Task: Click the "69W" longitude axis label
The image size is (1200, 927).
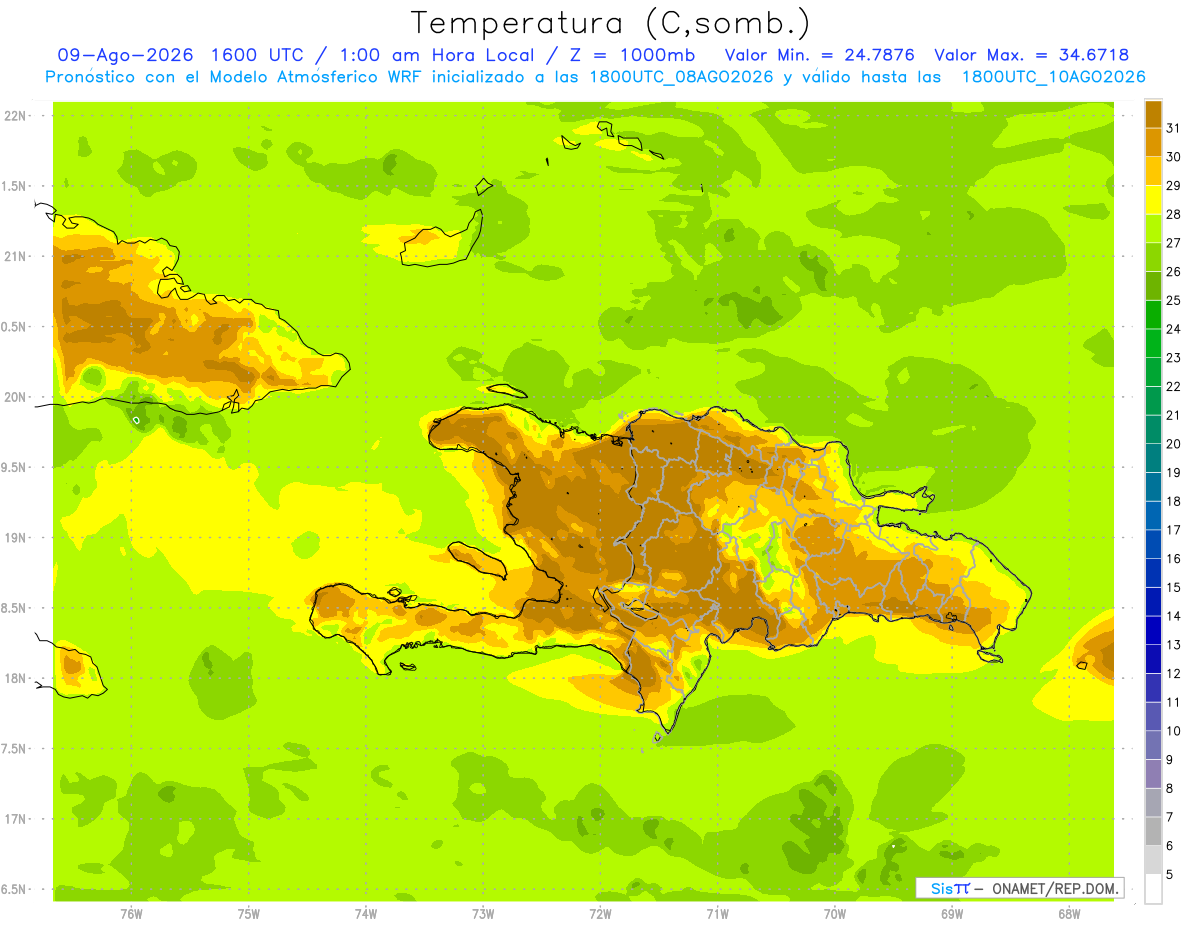Action: [x=952, y=914]
